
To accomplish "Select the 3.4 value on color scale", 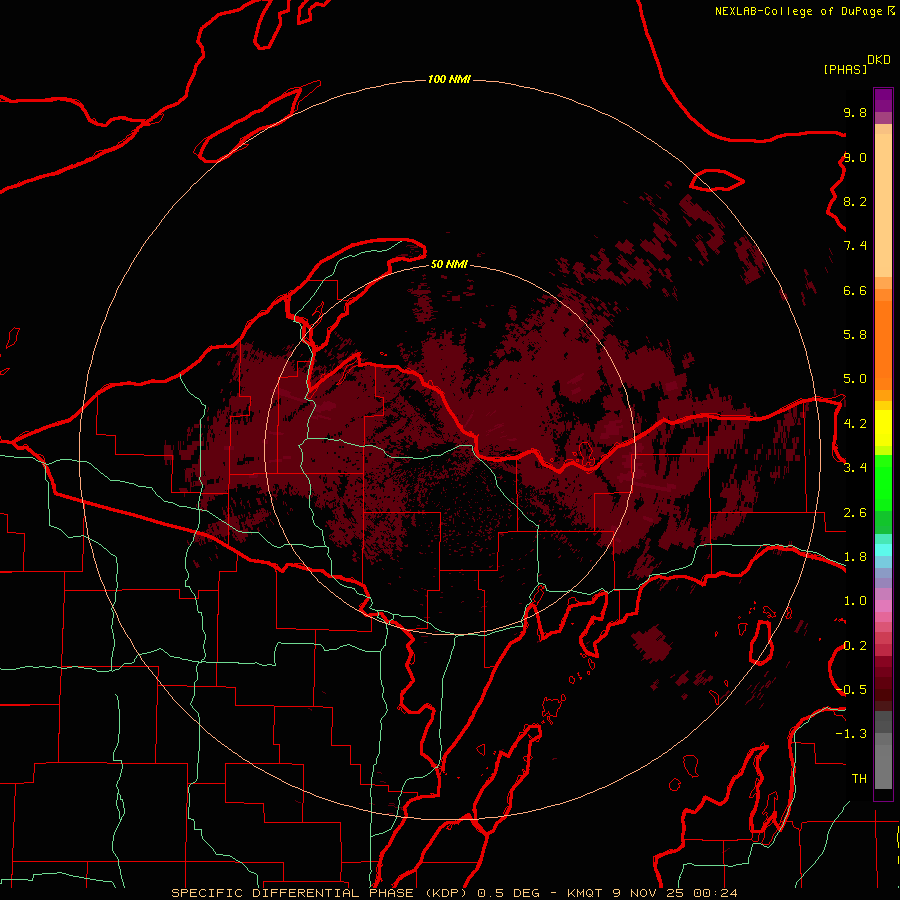I will click(855, 468).
